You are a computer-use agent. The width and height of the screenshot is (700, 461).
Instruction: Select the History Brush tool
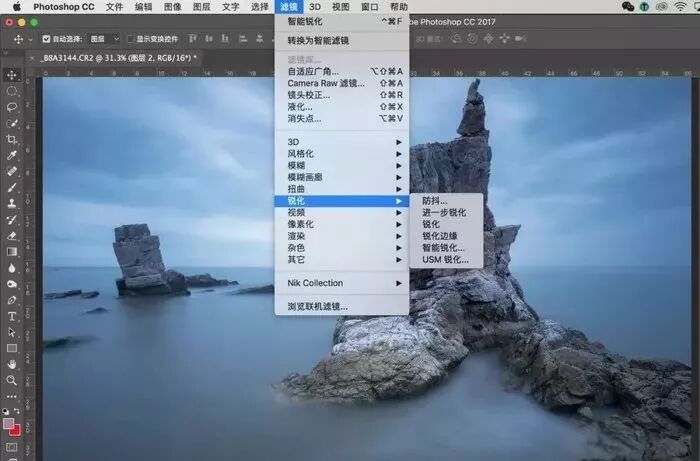[12, 220]
